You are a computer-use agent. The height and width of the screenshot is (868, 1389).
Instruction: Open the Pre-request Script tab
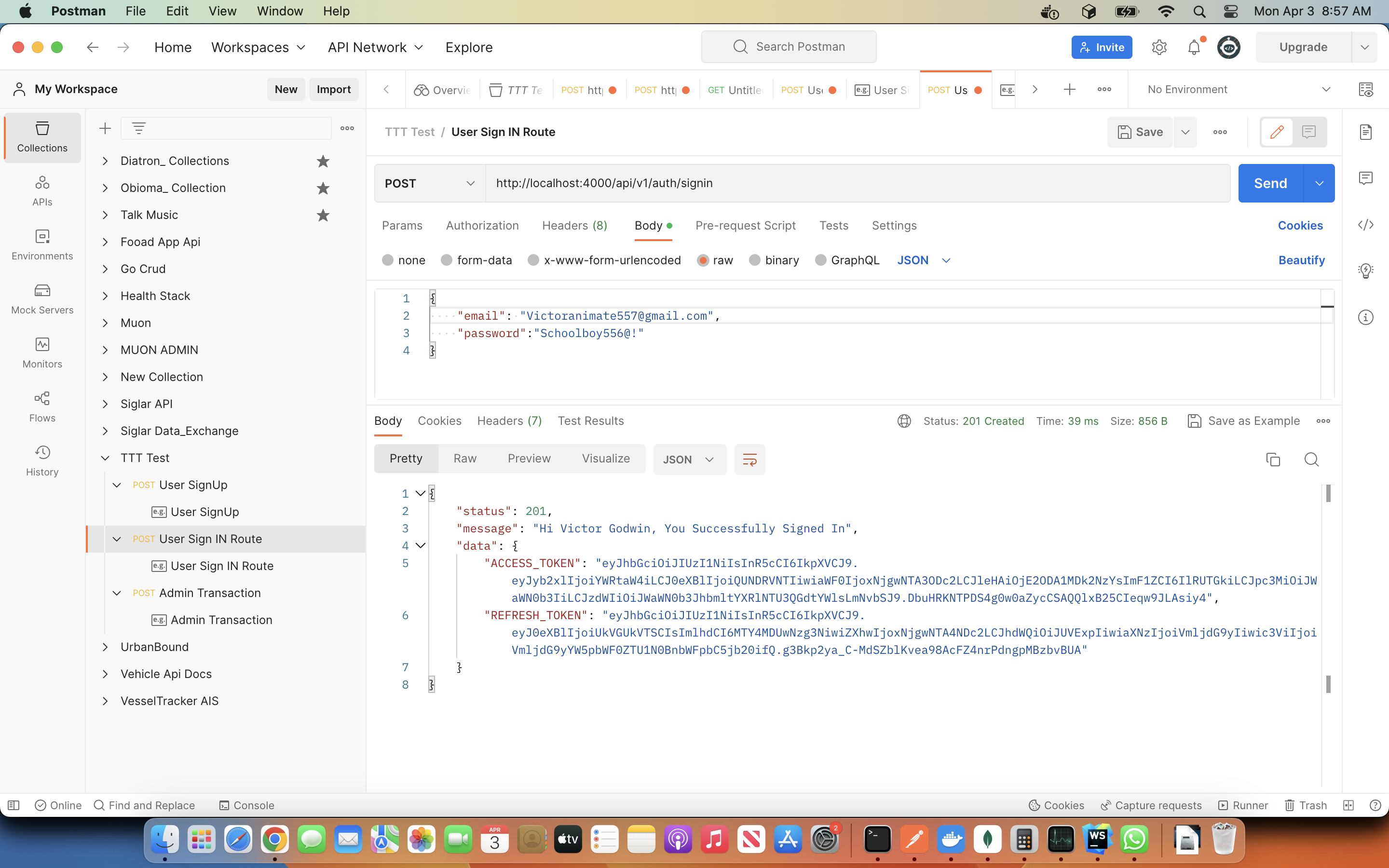pos(745,226)
